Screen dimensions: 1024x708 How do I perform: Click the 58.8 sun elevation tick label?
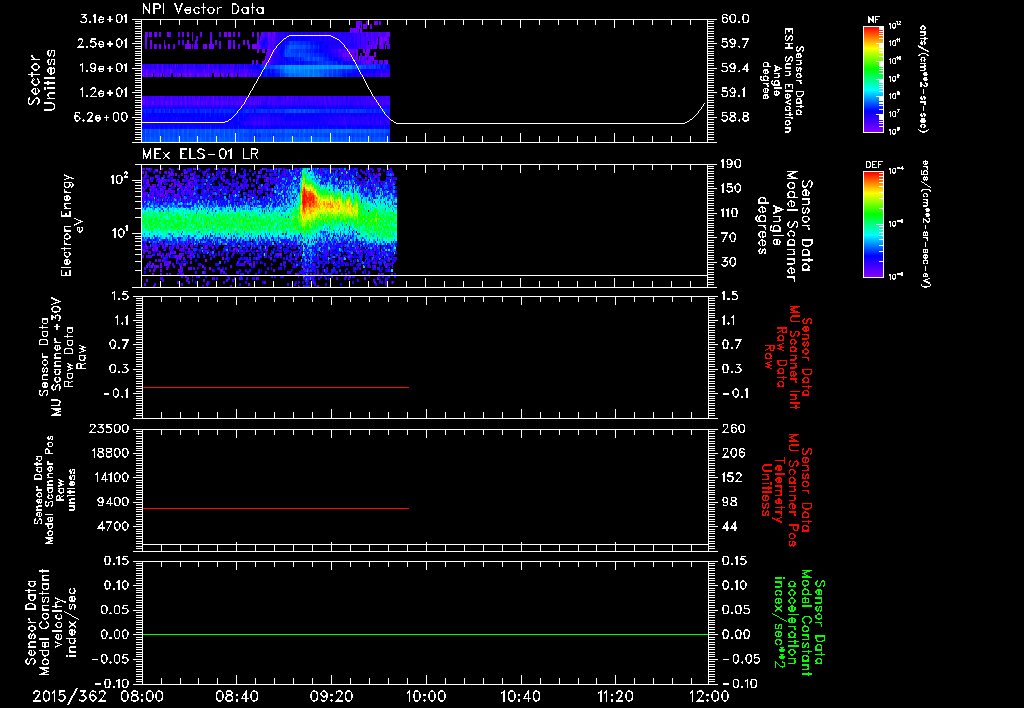(735, 118)
